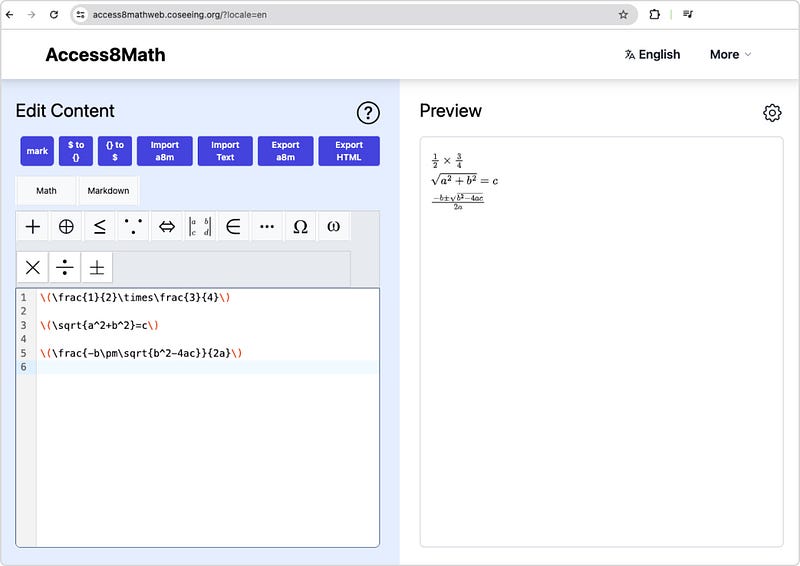Open the help question mark icon
800x566 pixels.
[368, 113]
